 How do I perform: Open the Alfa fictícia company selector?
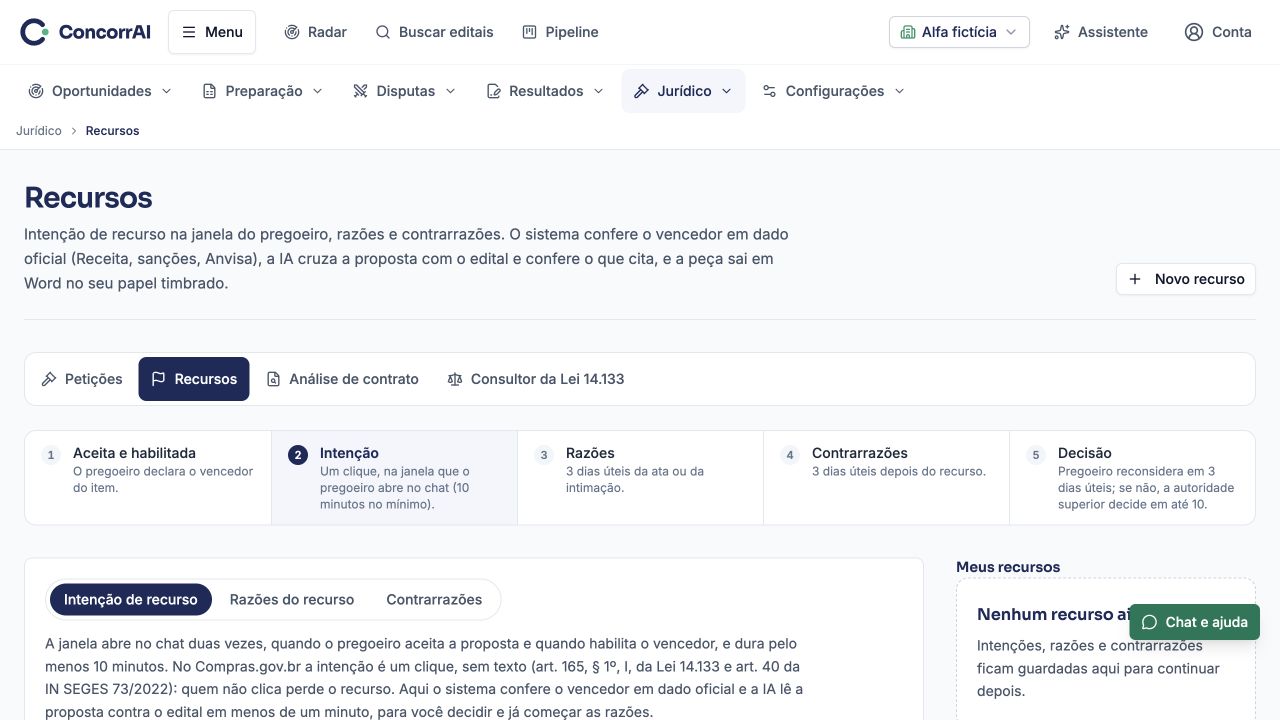tap(959, 32)
